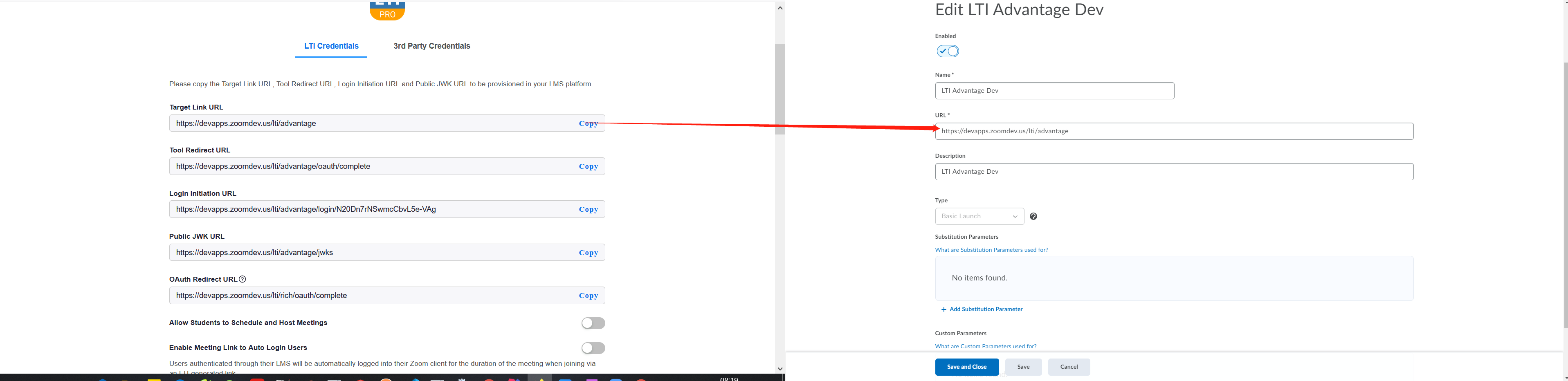Viewport: 1568px width, 381px height.
Task: Click the URL input field in Edit LTI
Action: (x=1174, y=132)
